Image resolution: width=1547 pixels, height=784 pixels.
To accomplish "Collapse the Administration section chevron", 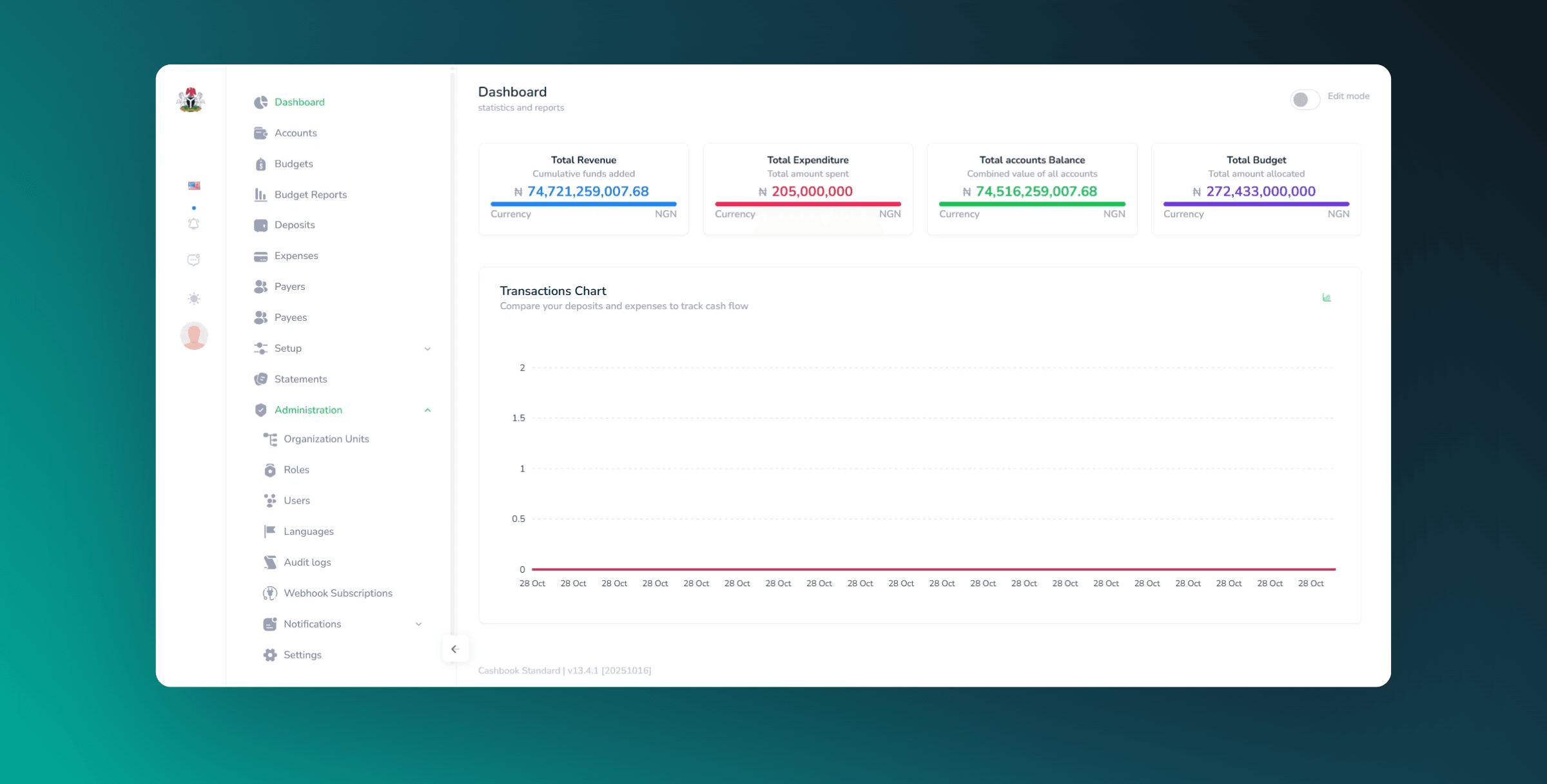I will coord(427,410).
